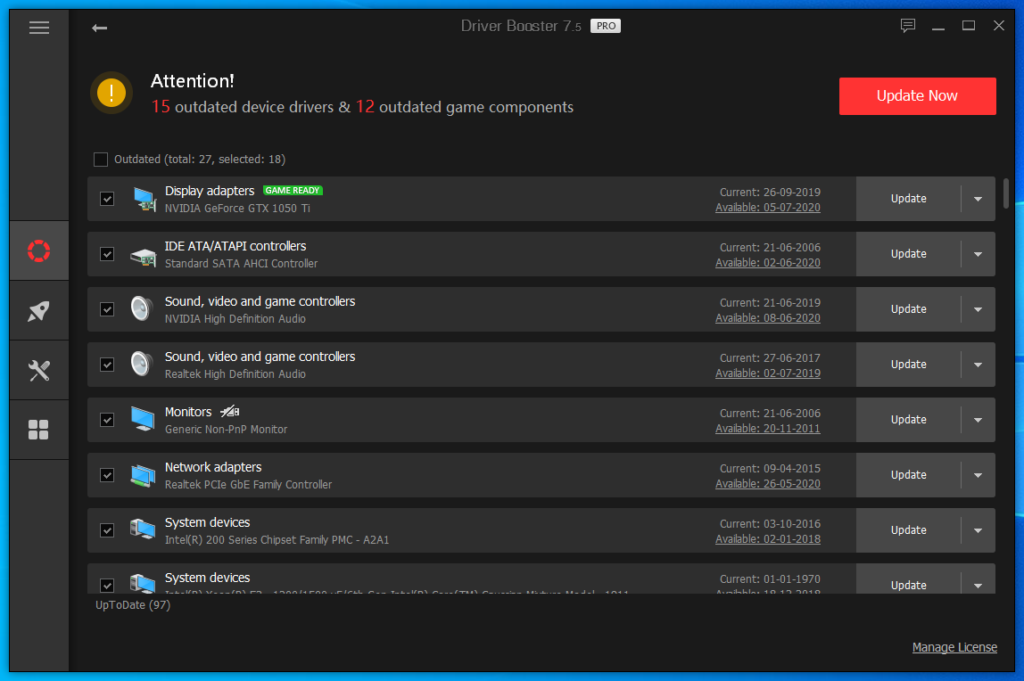Select the GAME READY badge on Display adapters
The image size is (1024, 681).
(x=292, y=190)
